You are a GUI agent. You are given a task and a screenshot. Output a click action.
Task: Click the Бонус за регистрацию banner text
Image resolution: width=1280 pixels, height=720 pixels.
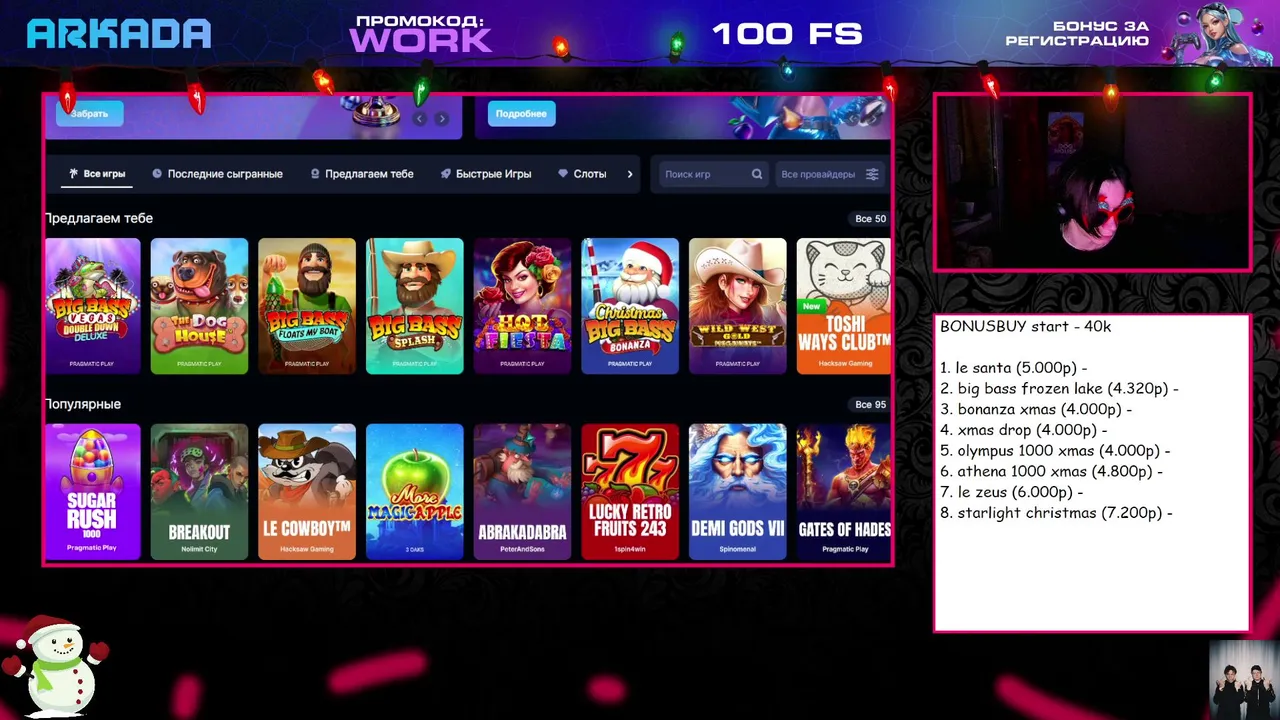point(1077,34)
